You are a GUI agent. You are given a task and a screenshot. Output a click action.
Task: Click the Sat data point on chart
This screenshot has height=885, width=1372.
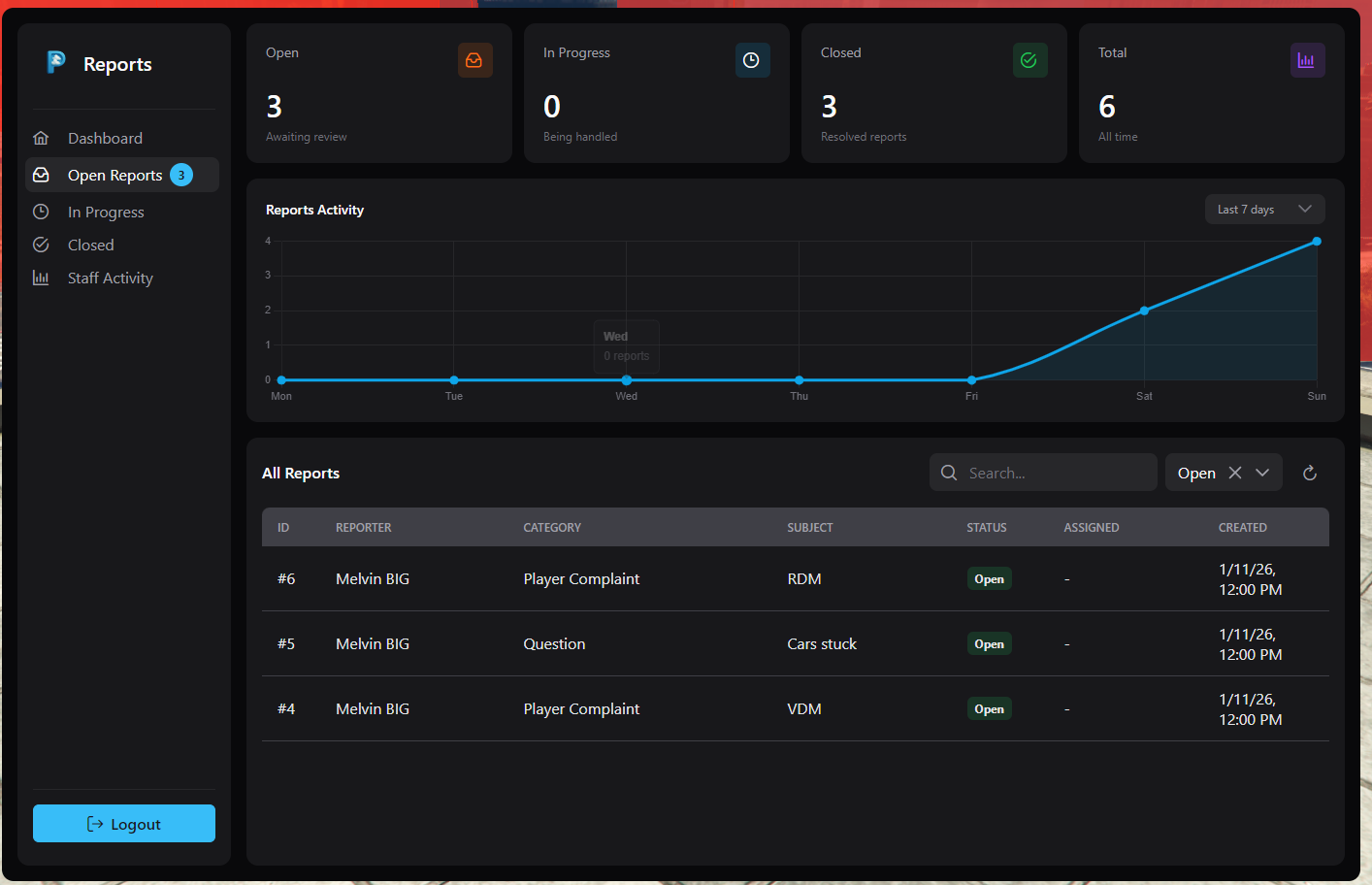point(1144,311)
